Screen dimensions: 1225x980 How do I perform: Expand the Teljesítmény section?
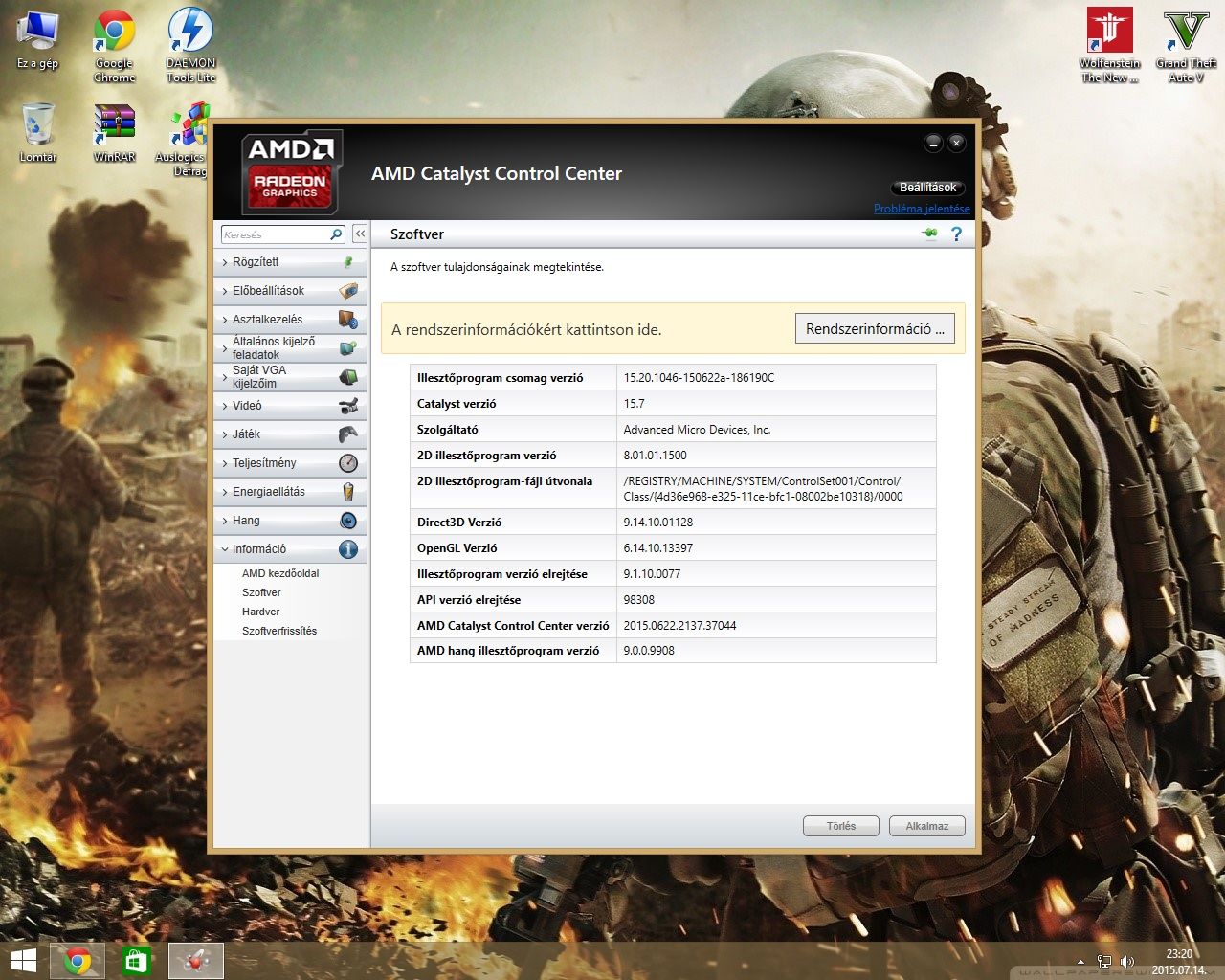point(289,462)
